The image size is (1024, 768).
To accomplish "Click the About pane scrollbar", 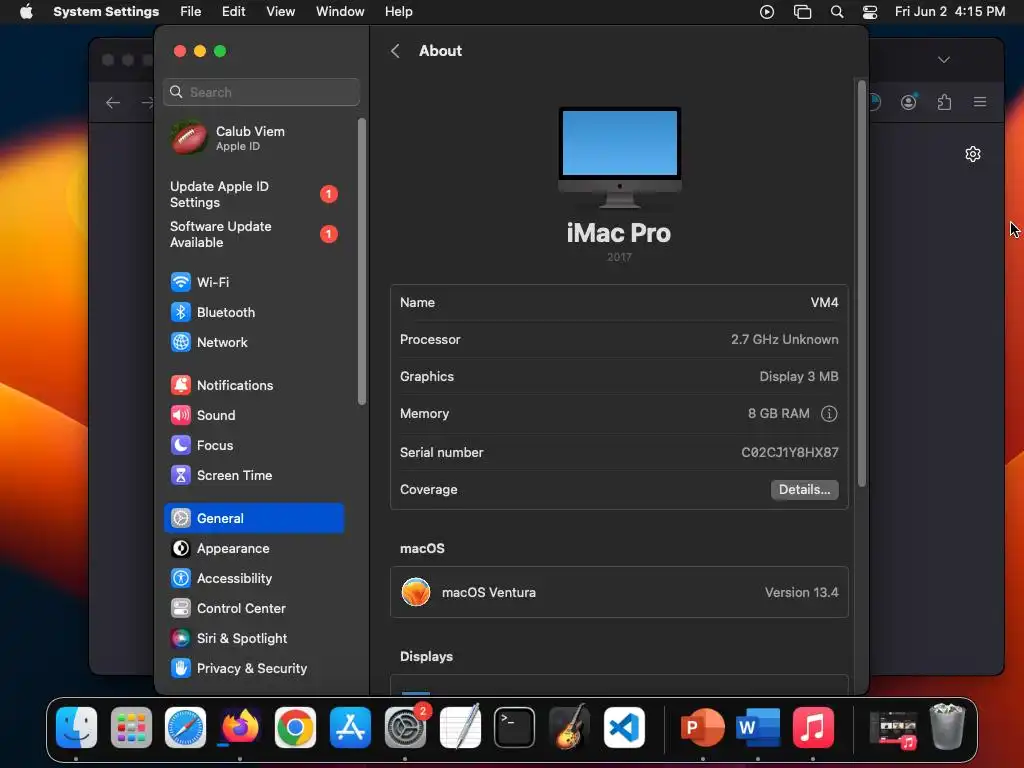I will click(x=861, y=283).
